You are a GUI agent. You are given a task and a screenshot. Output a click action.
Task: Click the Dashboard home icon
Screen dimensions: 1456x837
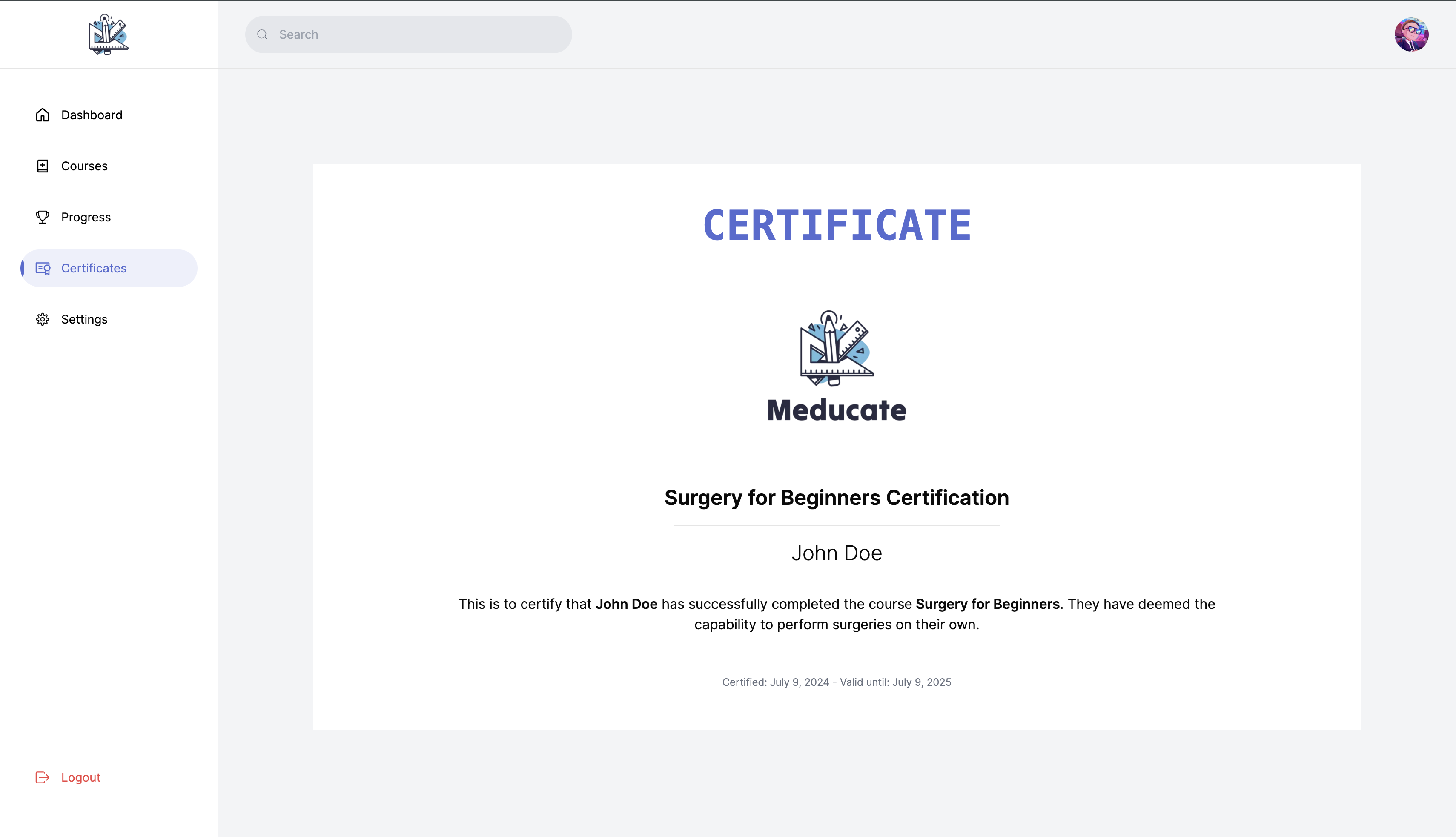pyautogui.click(x=43, y=115)
